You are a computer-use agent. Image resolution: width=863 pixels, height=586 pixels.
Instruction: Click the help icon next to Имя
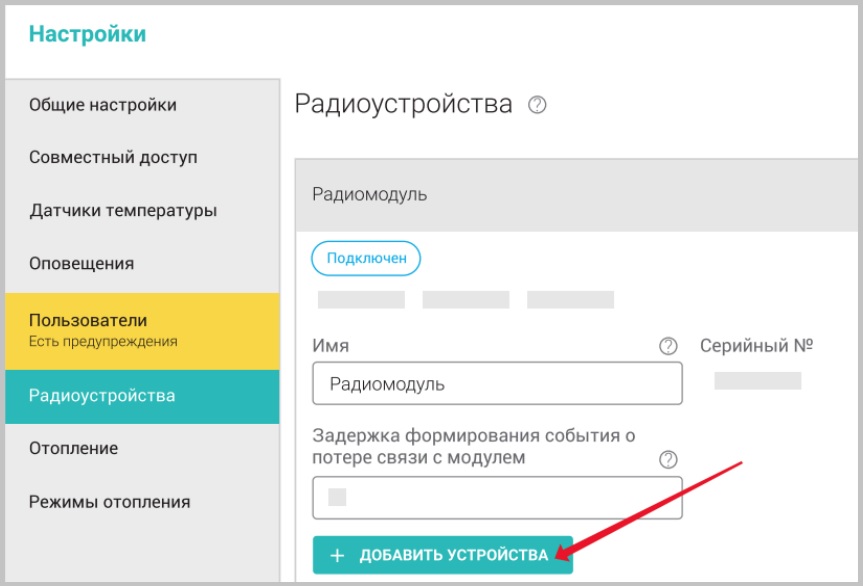[x=668, y=346]
